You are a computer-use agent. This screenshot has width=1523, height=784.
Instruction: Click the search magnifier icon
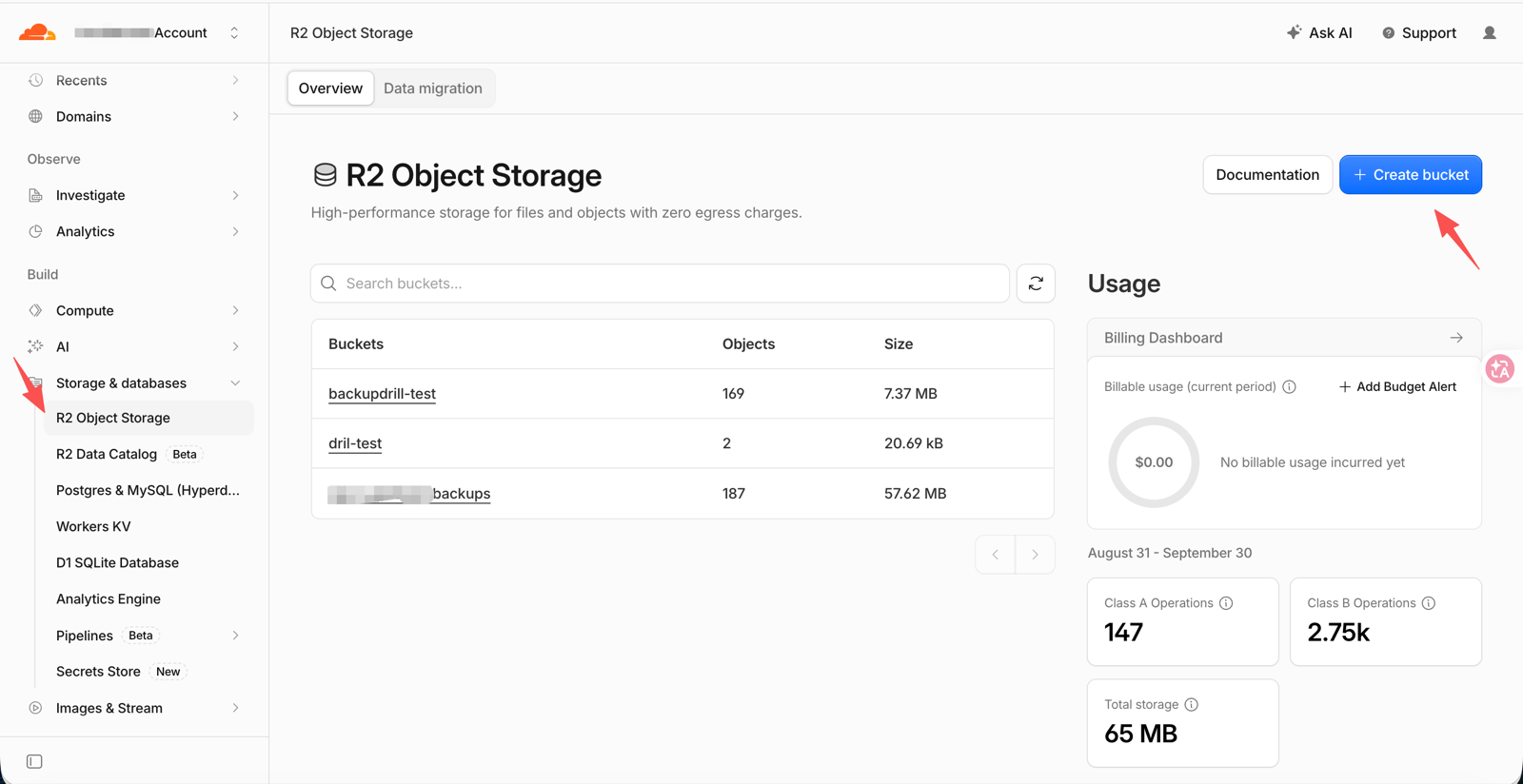click(328, 284)
